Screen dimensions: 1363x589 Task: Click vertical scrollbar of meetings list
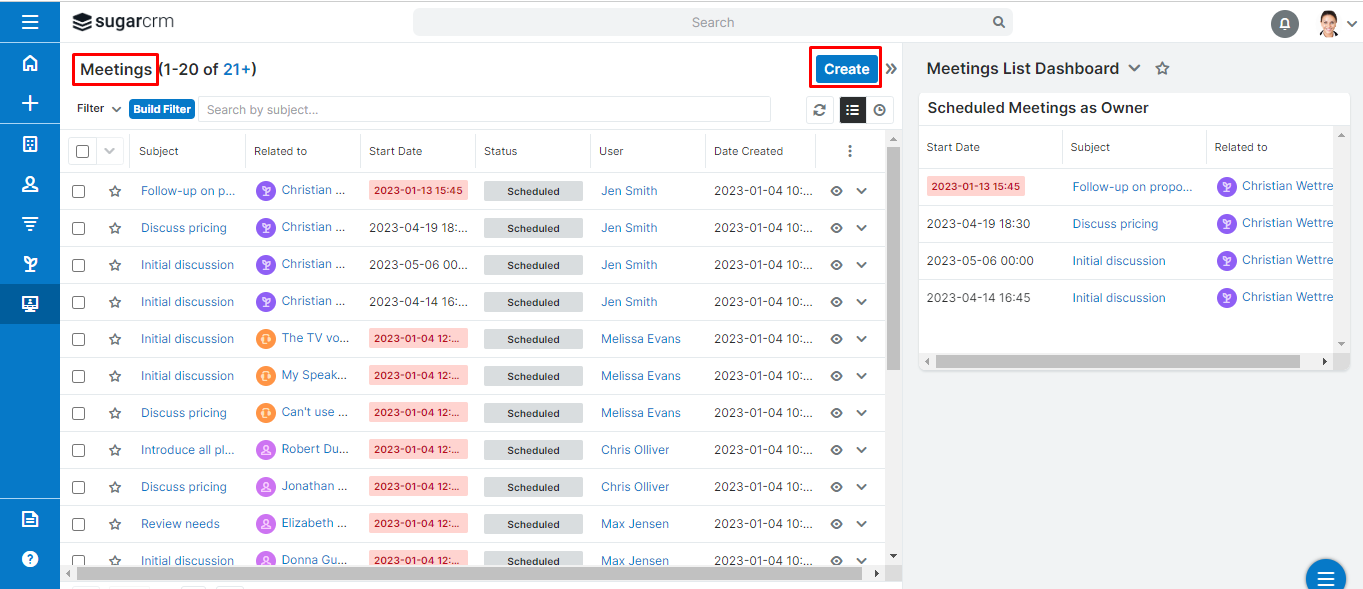pos(893,258)
